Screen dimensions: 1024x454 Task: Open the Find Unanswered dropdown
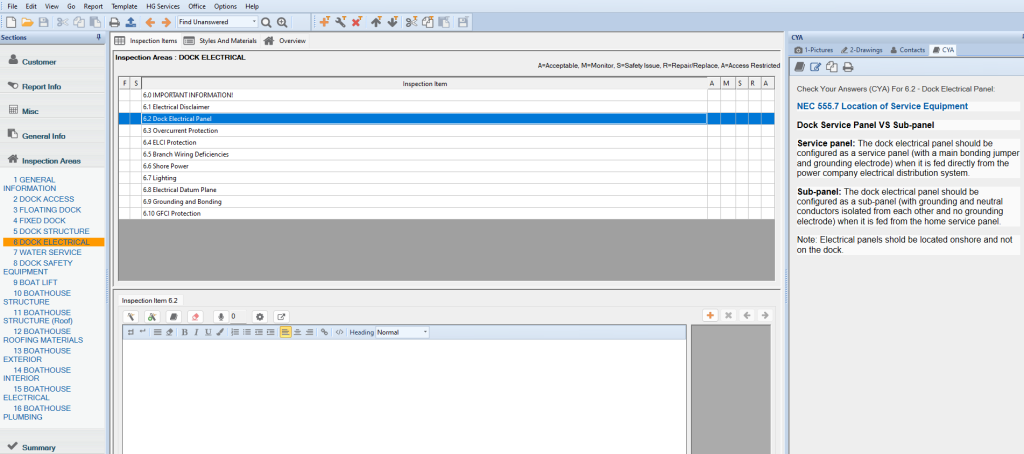point(254,21)
